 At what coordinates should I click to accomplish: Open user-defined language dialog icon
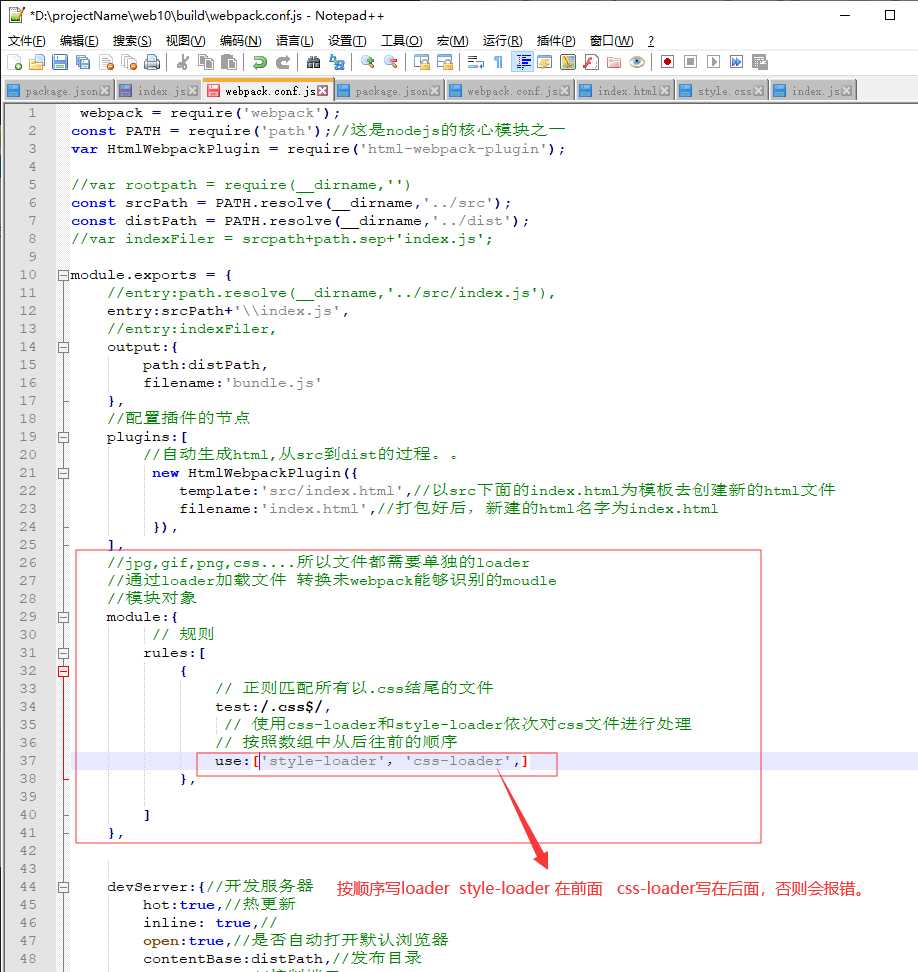point(544,62)
